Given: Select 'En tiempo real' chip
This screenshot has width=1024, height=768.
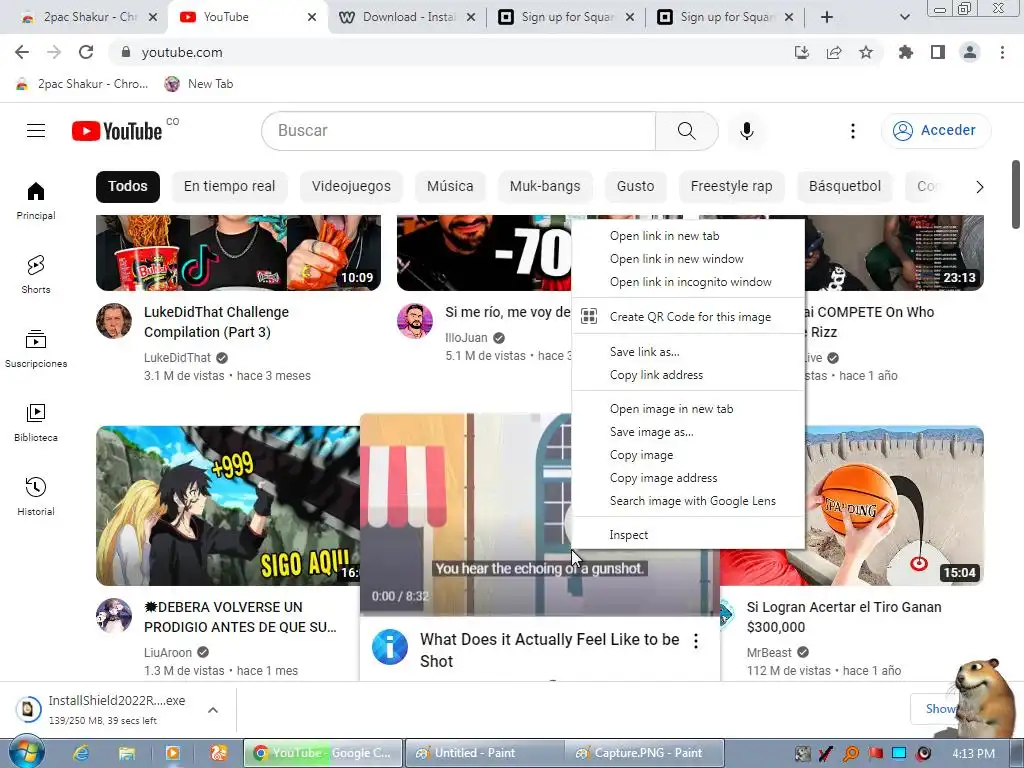Looking at the screenshot, I should [x=229, y=187].
